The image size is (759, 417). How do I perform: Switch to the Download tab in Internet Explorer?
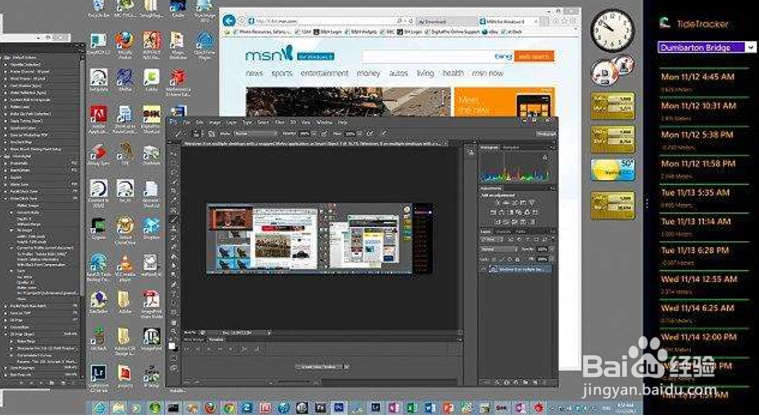(x=446, y=22)
